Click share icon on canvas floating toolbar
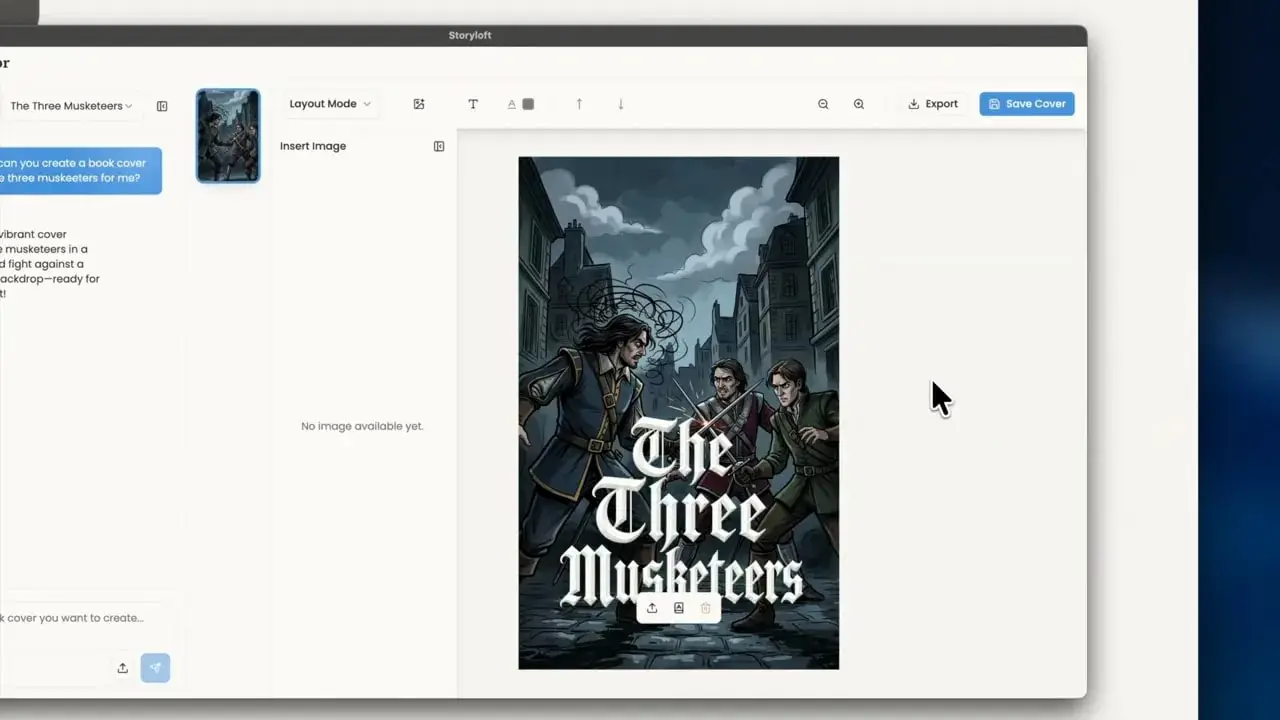This screenshot has width=1280, height=720. coord(652,608)
